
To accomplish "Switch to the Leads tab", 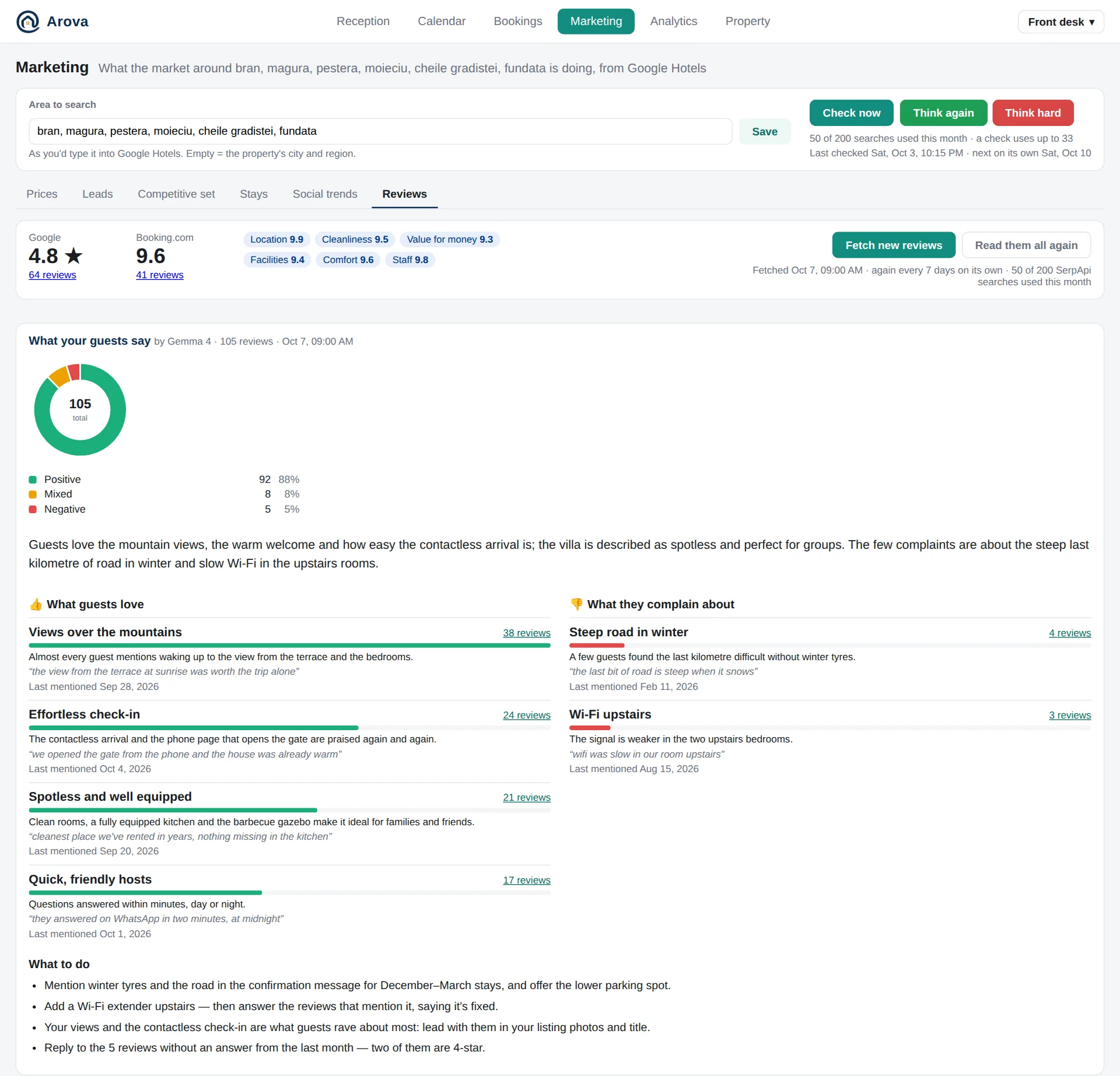I will coord(97,194).
